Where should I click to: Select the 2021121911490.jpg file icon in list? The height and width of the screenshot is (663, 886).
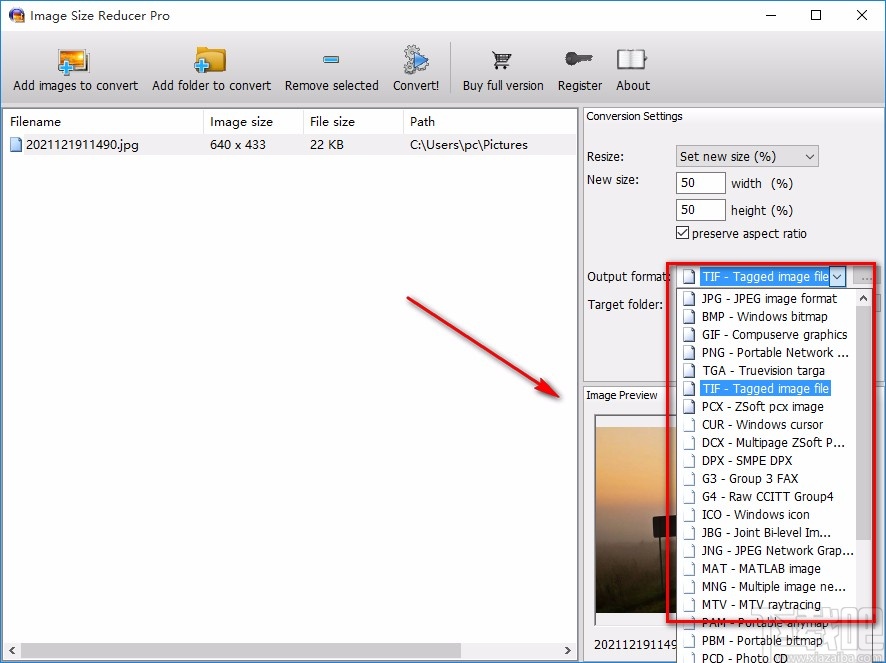coord(16,145)
